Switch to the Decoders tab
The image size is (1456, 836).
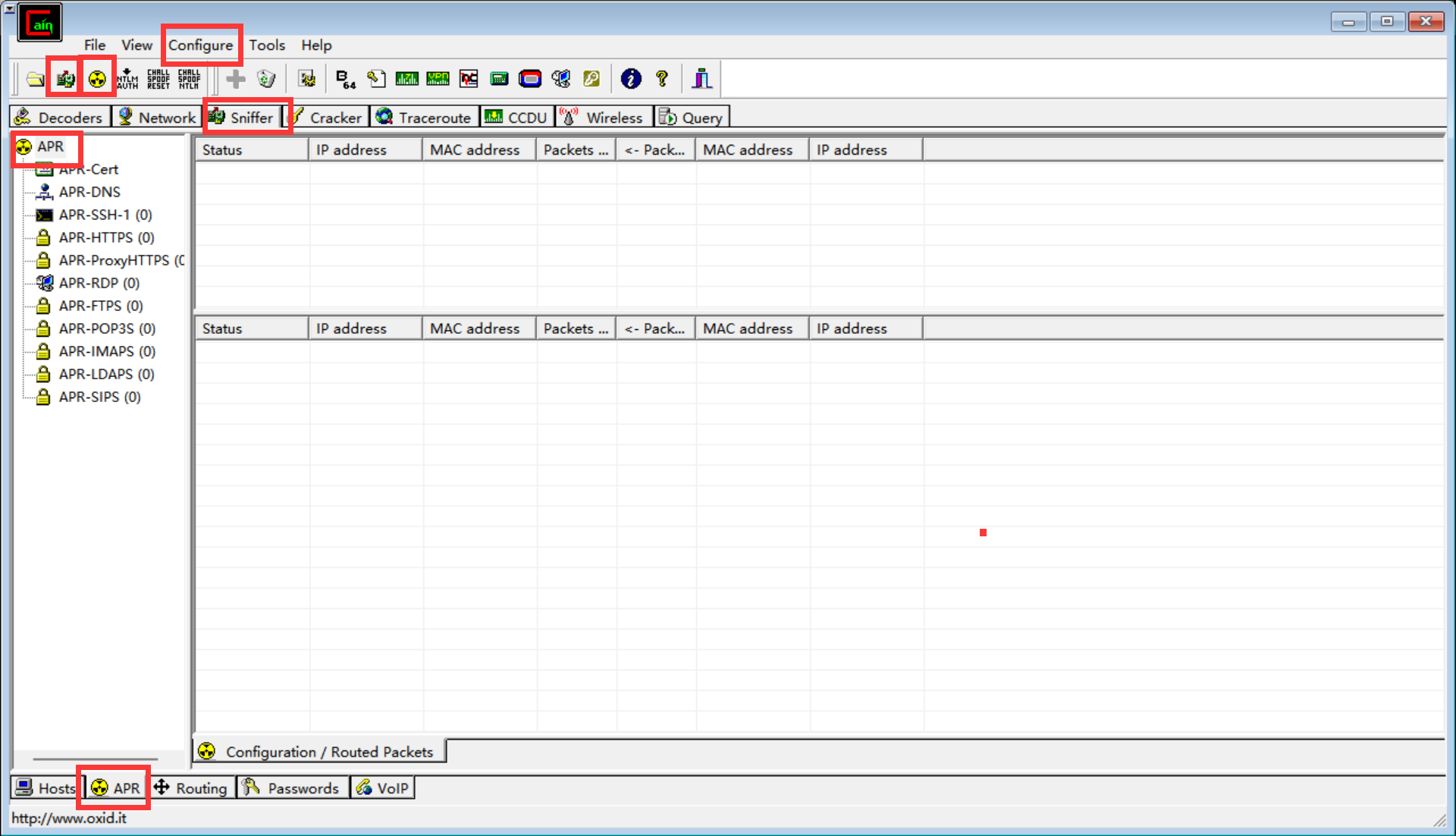[60, 117]
